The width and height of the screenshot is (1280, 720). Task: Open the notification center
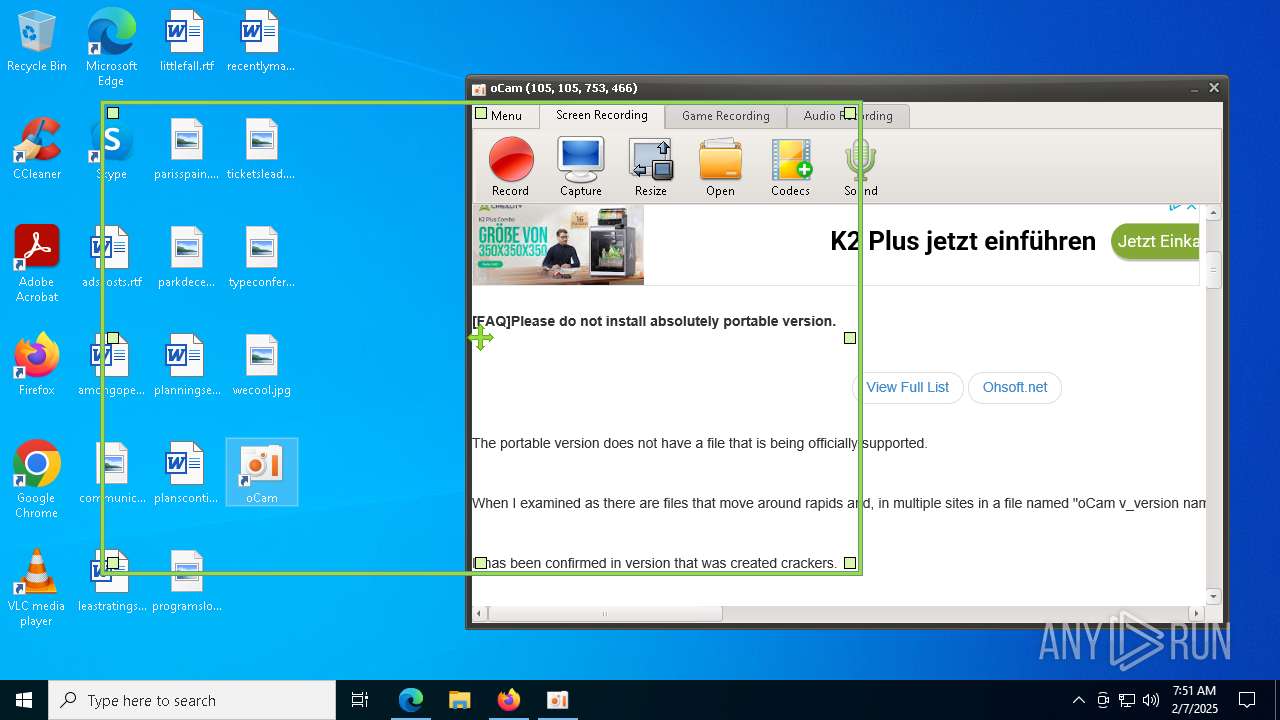pyautogui.click(x=1247, y=700)
